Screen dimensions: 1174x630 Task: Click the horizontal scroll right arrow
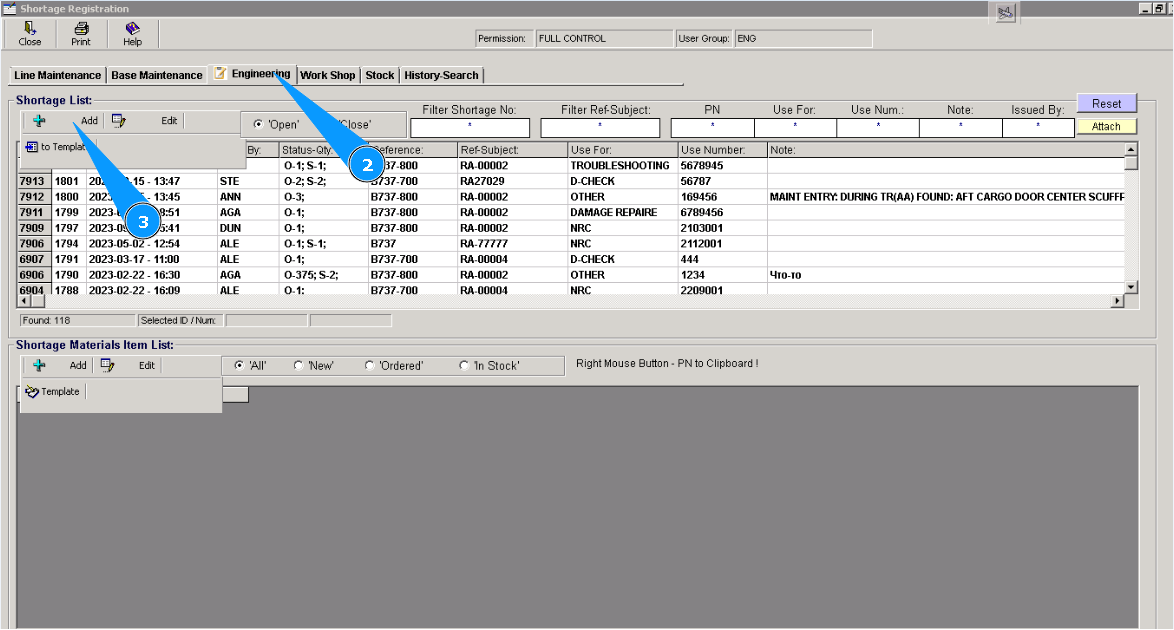point(1118,301)
